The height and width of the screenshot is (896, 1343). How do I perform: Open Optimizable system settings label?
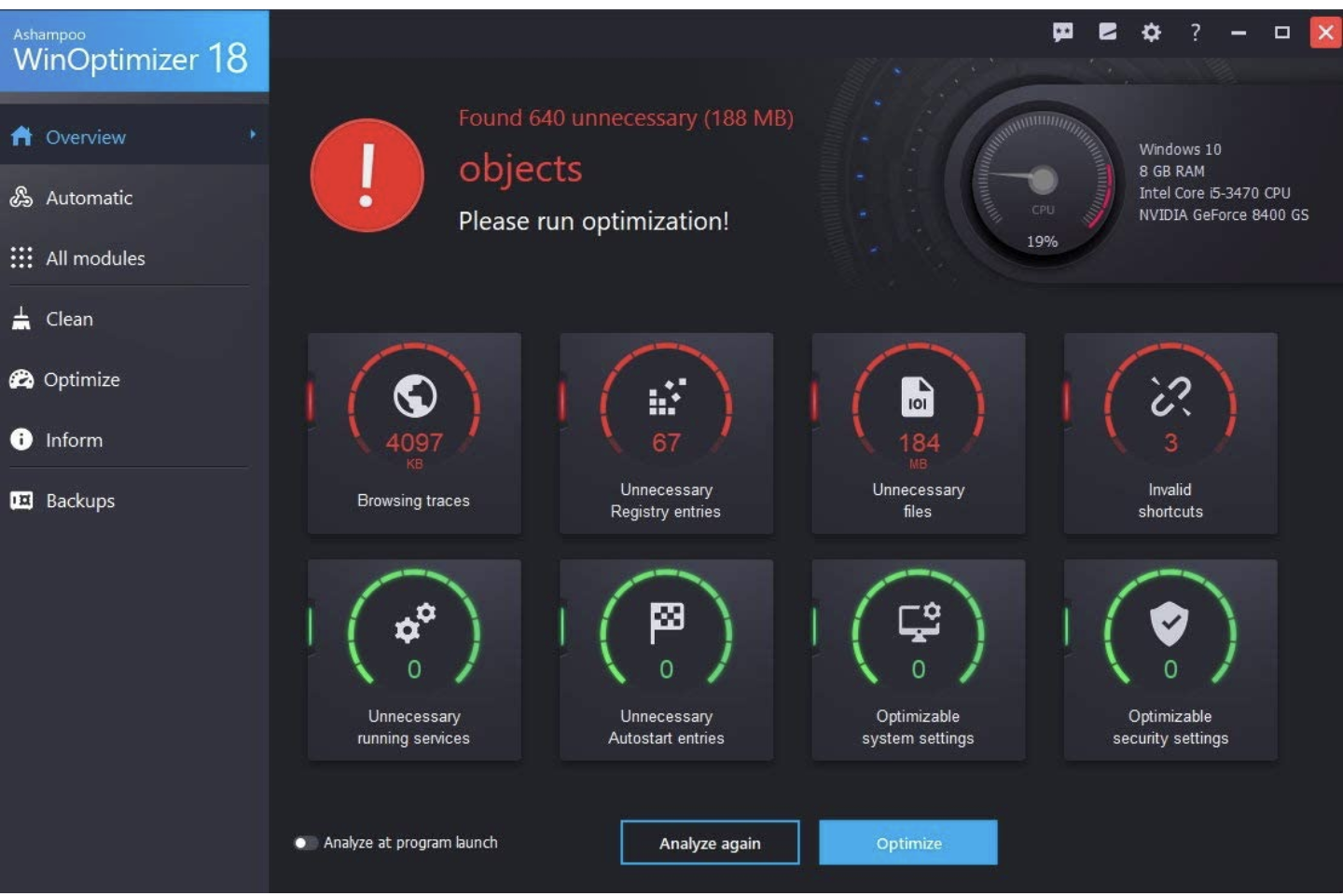coord(918,727)
